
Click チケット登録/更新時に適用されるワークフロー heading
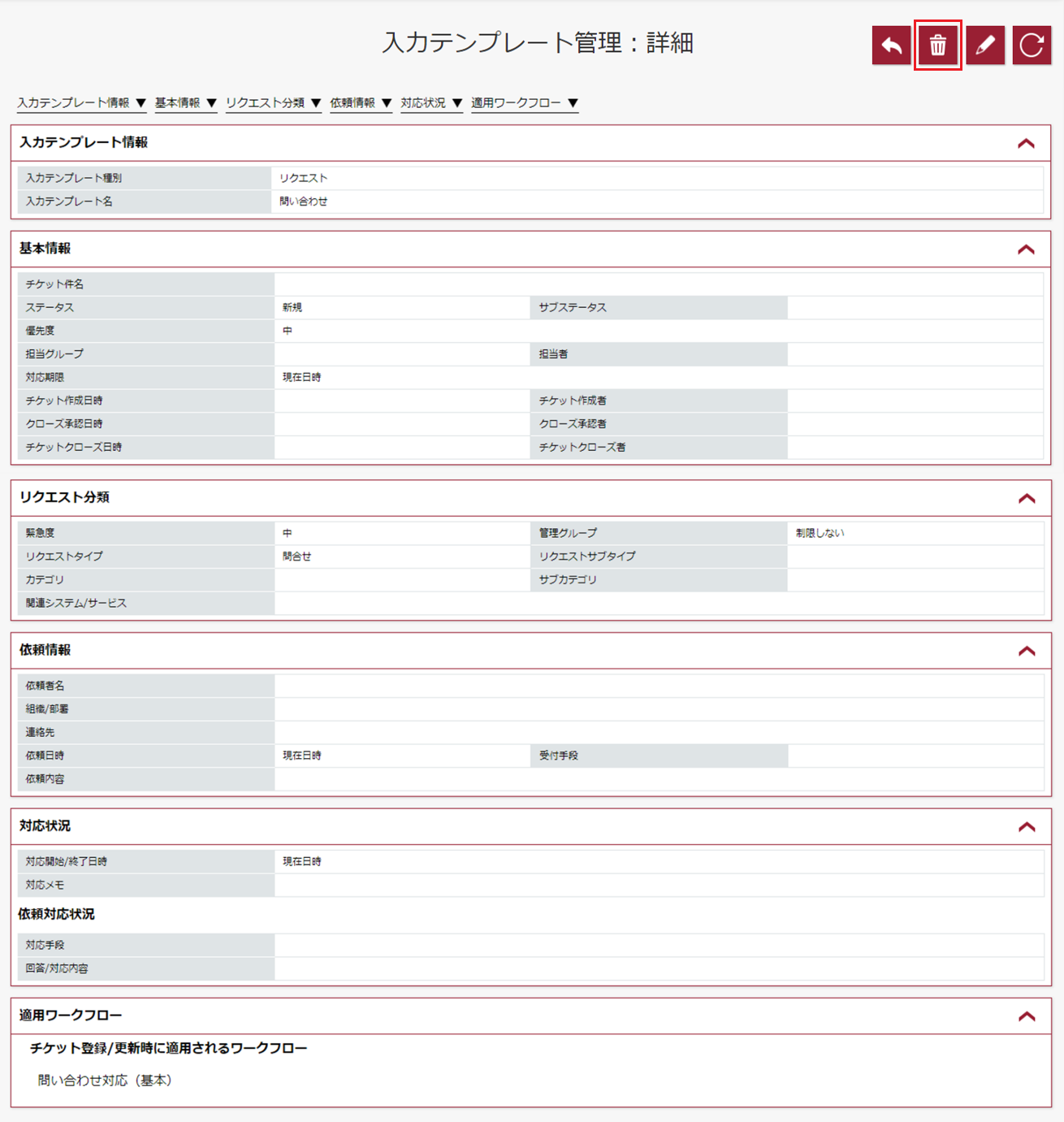coord(169,1048)
